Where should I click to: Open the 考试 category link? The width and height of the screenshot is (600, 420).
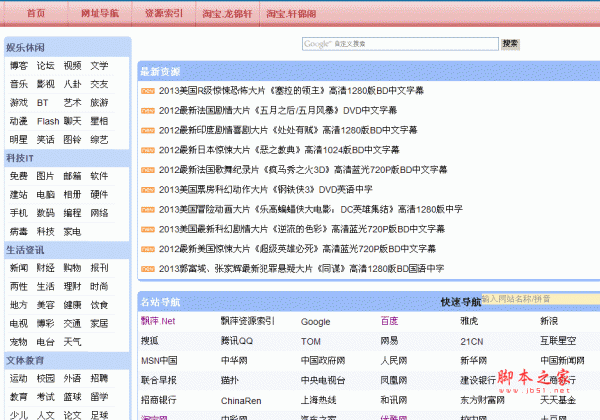[46, 397]
